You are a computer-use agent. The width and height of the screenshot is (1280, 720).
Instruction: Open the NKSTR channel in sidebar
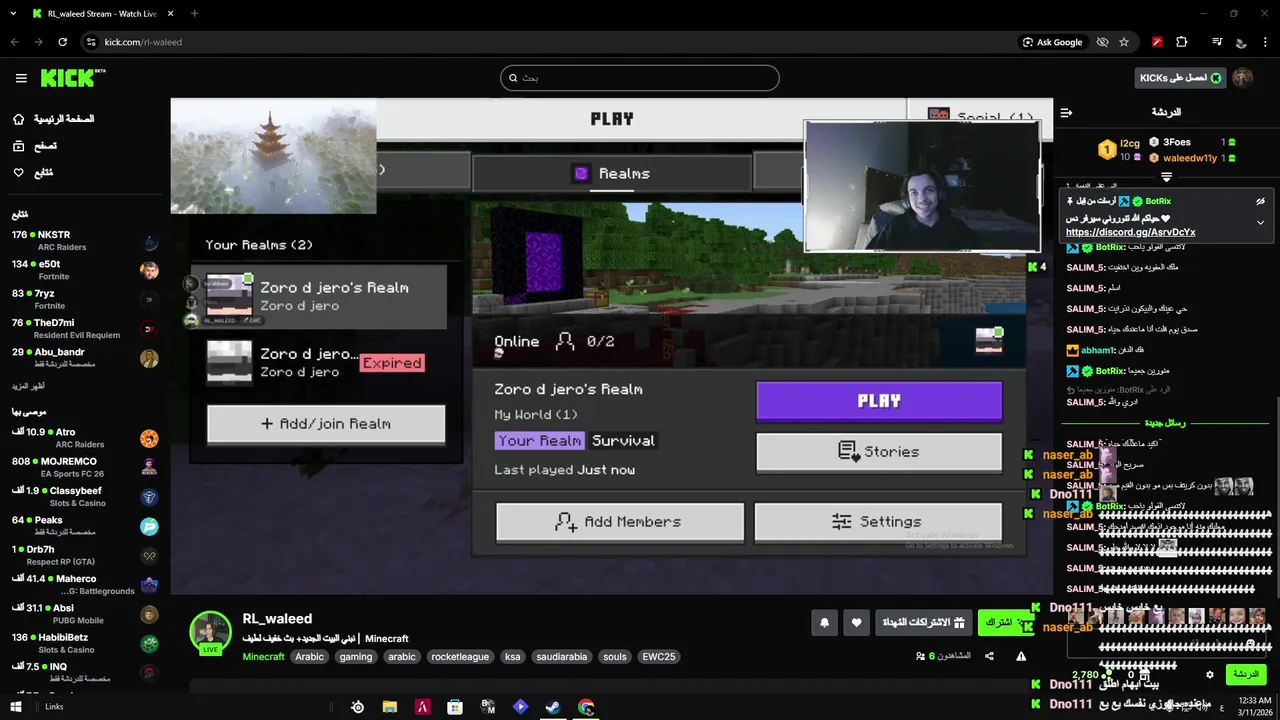[x=85, y=241]
